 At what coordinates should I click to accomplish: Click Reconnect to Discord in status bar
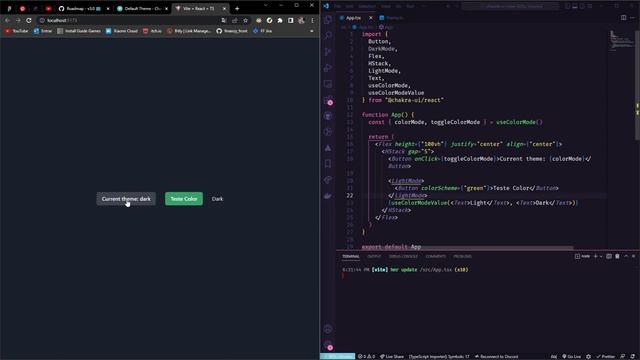(496, 356)
